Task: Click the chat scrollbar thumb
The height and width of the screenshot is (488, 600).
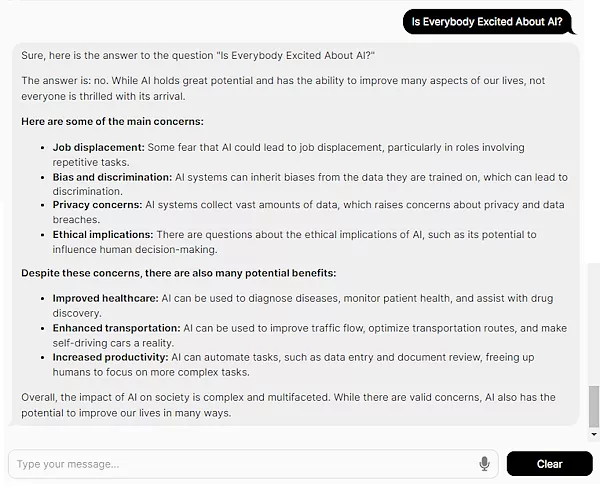Action: point(594,404)
